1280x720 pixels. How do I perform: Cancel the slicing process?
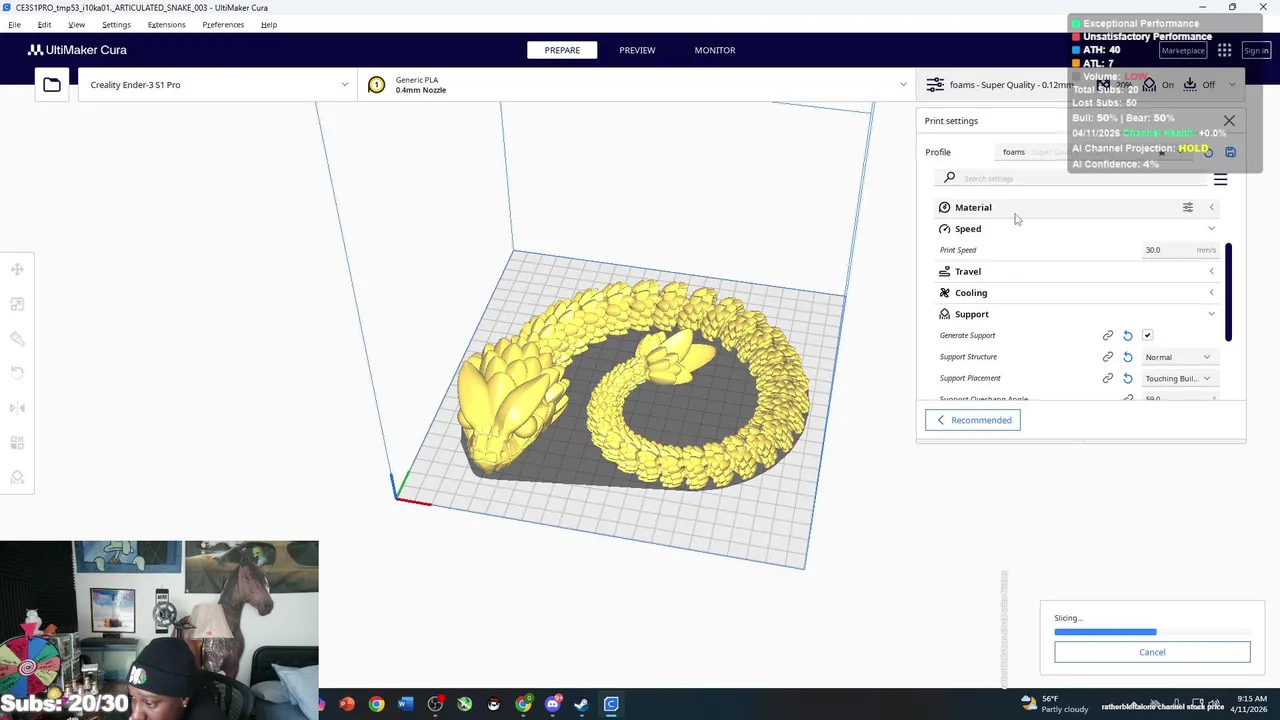pyautogui.click(x=1152, y=652)
